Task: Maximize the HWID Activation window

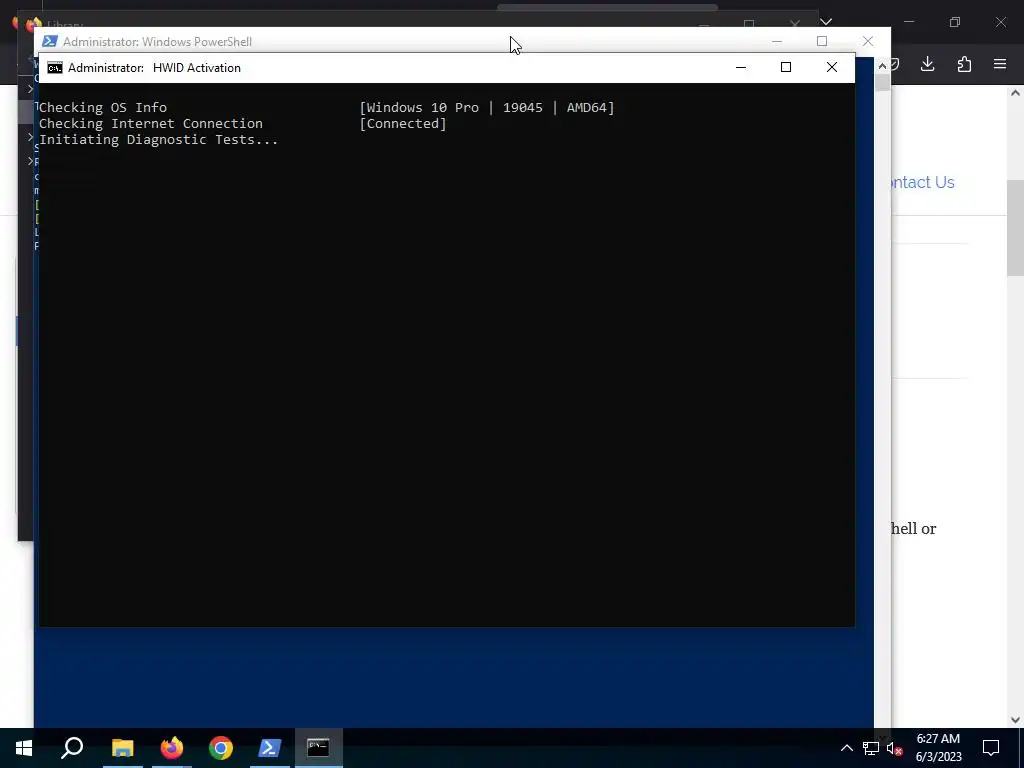Action: point(786,67)
